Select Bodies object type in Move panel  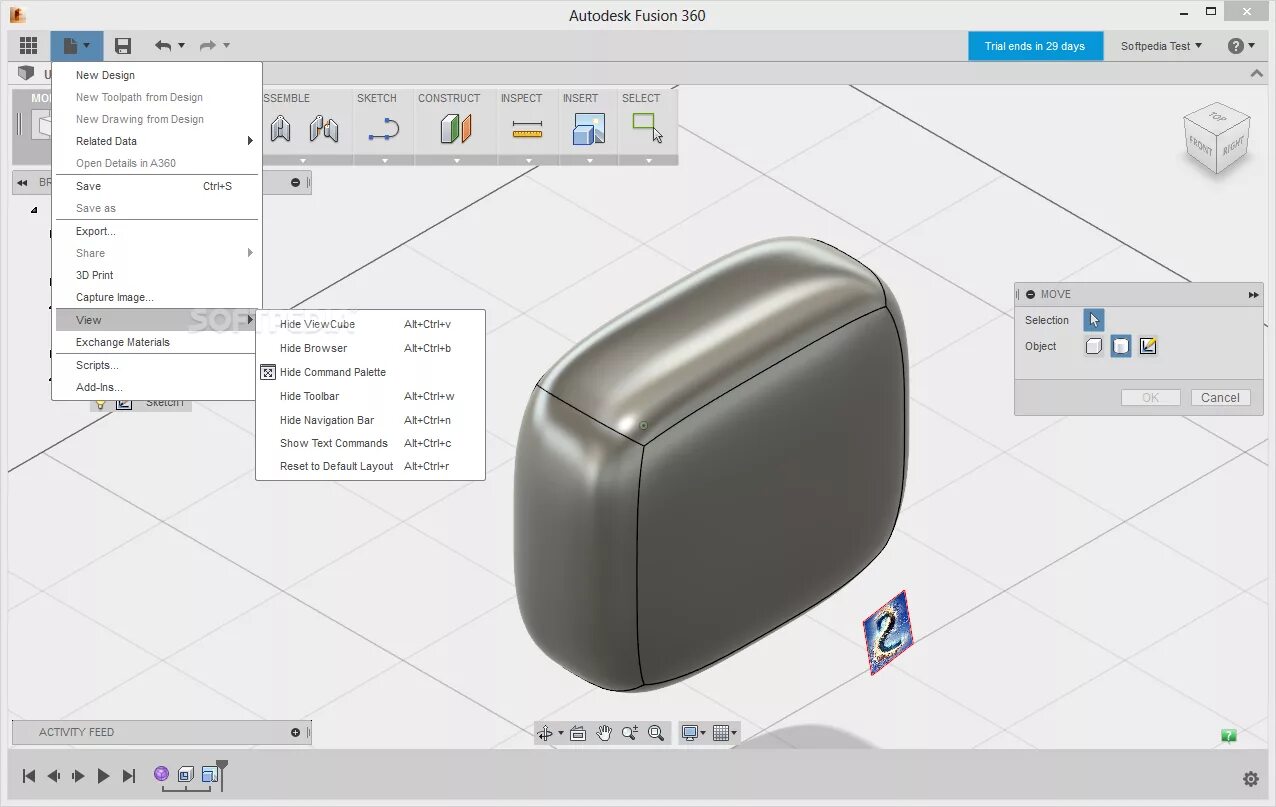tap(1121, 346)
